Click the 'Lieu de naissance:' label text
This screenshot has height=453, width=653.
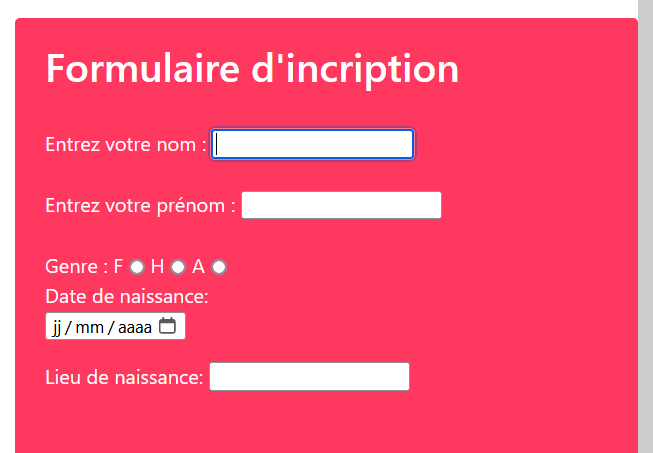click(x=124, y=377)
